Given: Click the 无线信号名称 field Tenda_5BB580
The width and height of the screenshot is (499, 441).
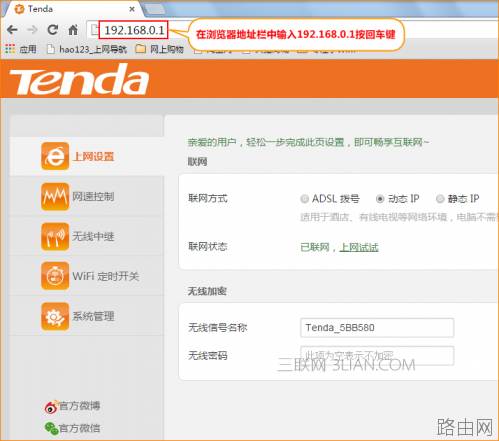Looking at the screenshot, I should (377, 328).
